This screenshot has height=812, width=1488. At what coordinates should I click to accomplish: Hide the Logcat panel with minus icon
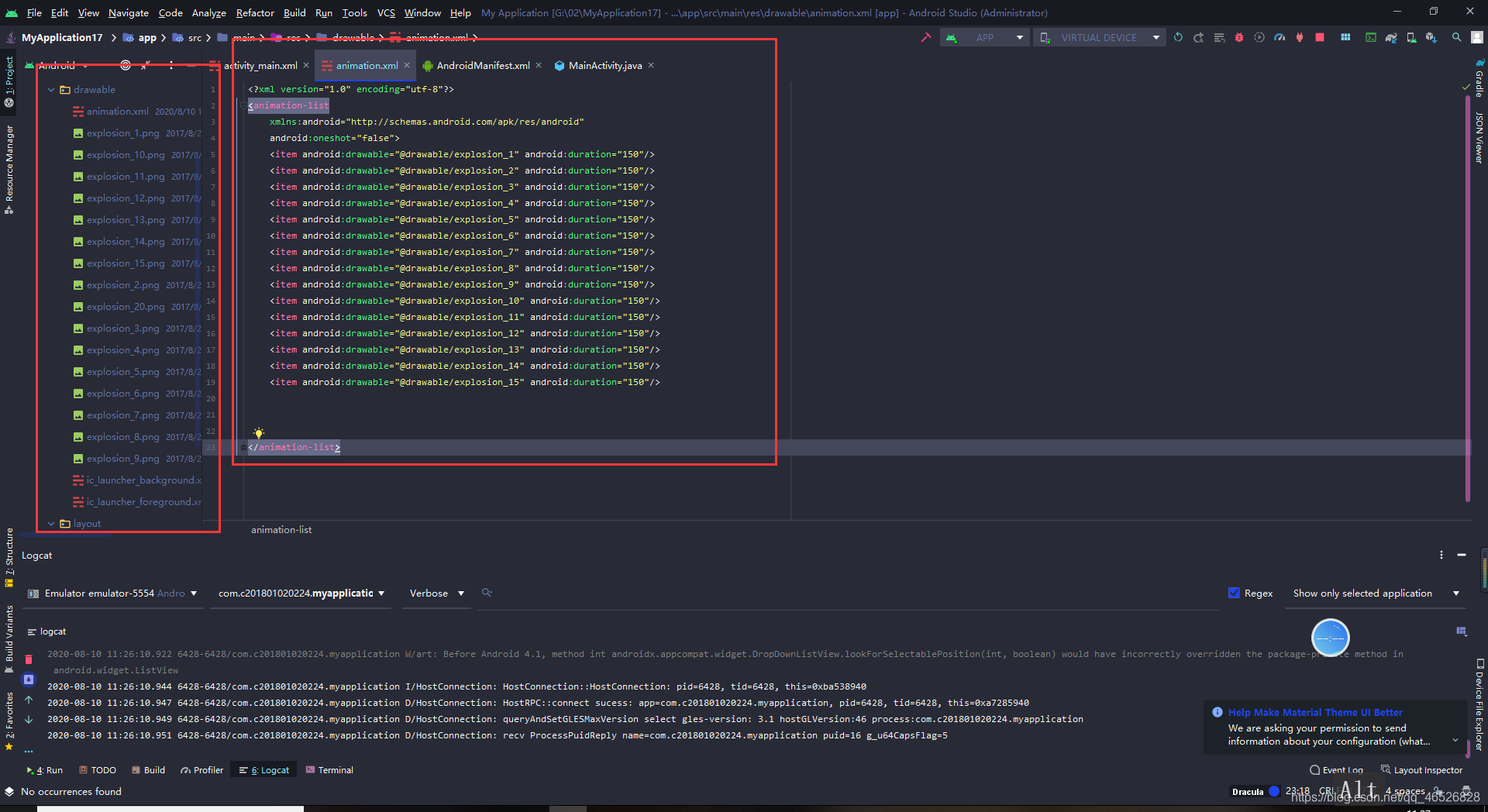(x=1462, y=555)
